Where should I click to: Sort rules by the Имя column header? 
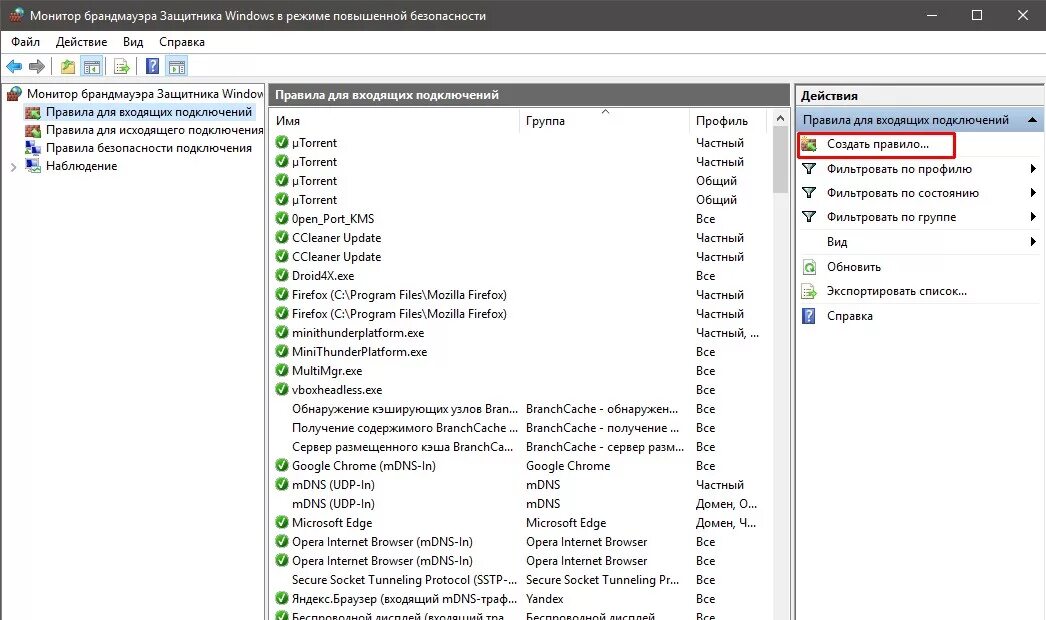pyautogui.click(x=395, y=121)
